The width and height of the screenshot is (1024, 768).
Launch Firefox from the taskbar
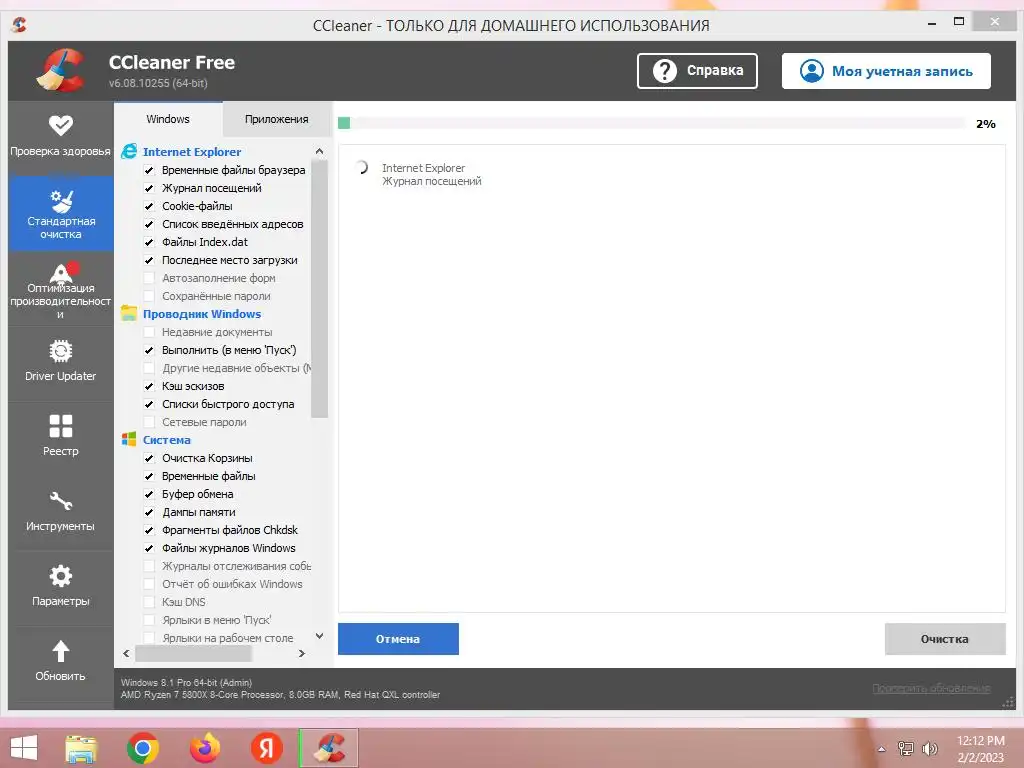coord(205,748)
